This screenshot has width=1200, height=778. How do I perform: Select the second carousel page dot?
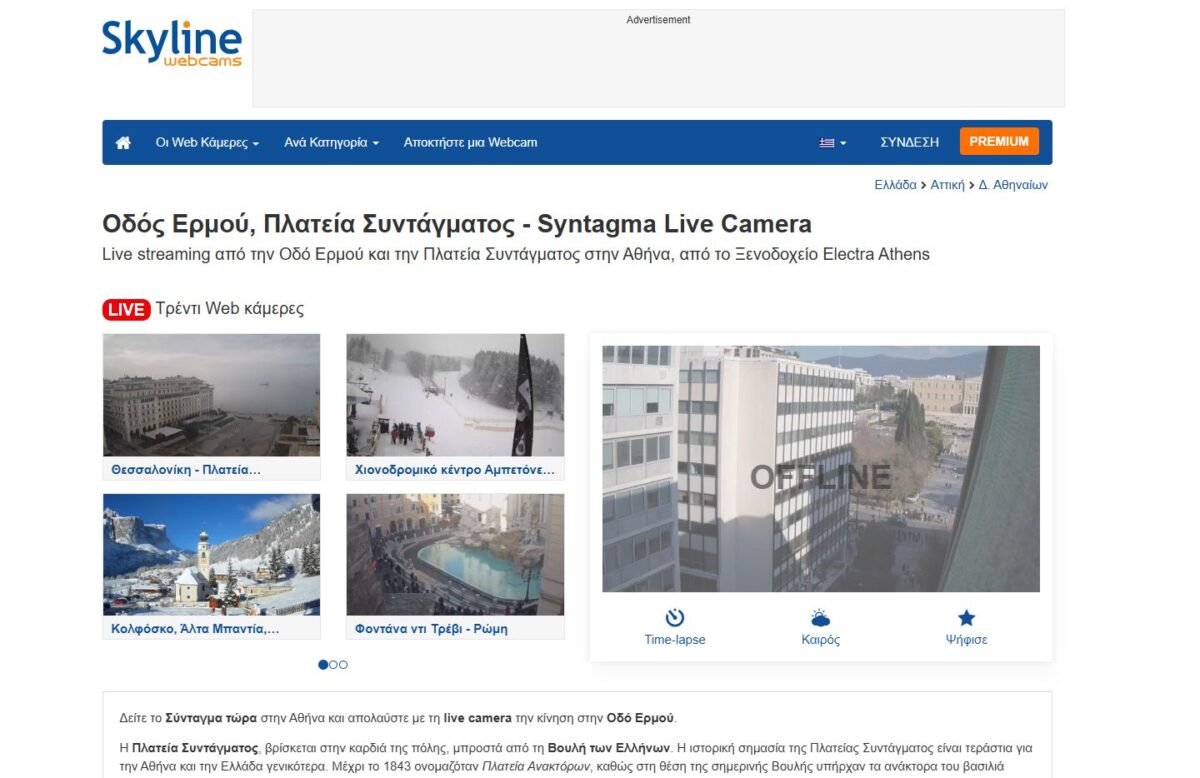[x=333, y=664]
